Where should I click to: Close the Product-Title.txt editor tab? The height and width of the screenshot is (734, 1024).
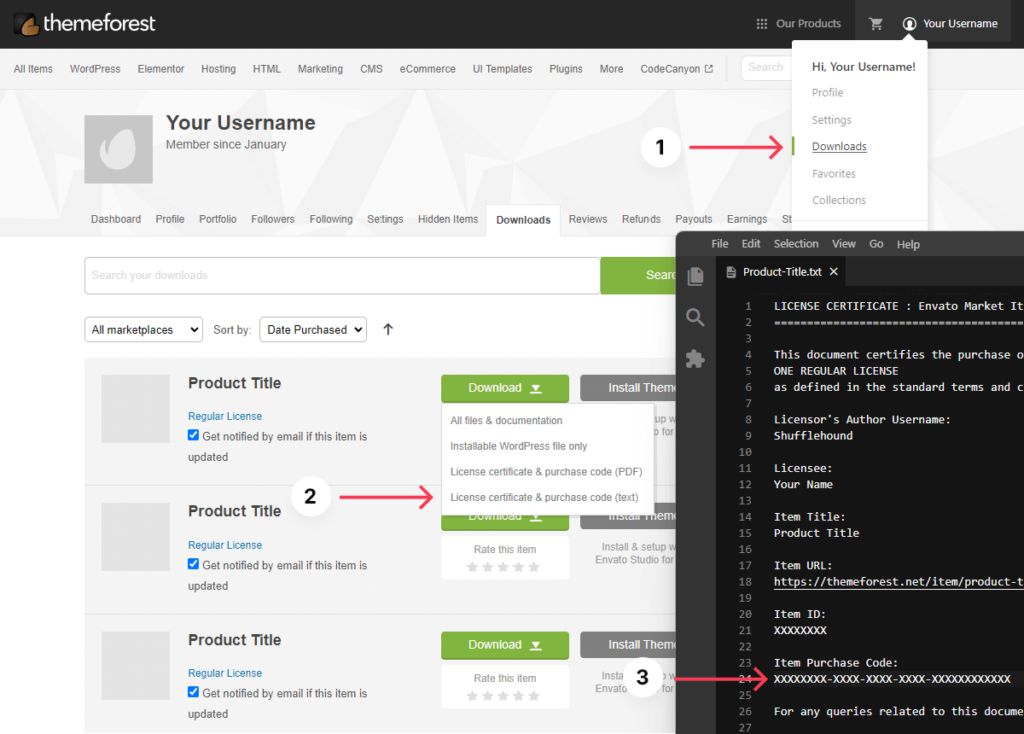point(834,272)
